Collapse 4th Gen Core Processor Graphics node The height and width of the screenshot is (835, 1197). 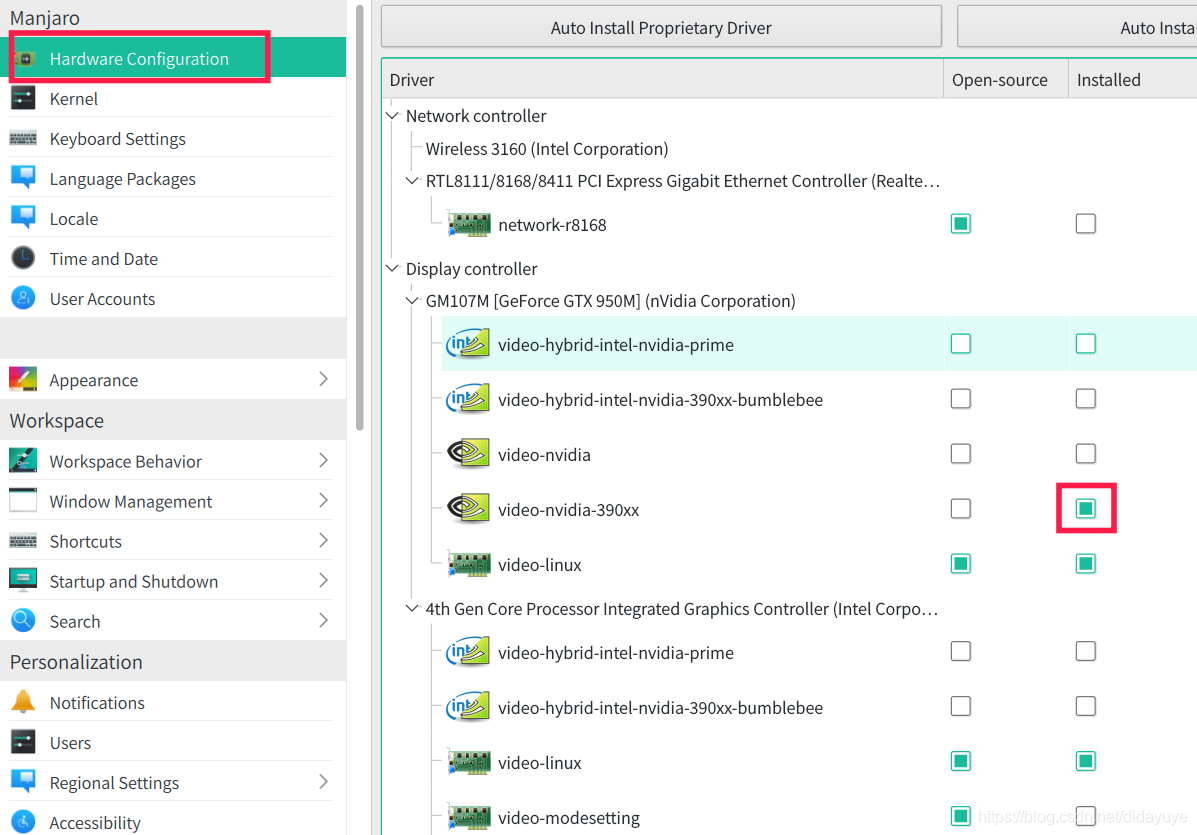[412, 608]
